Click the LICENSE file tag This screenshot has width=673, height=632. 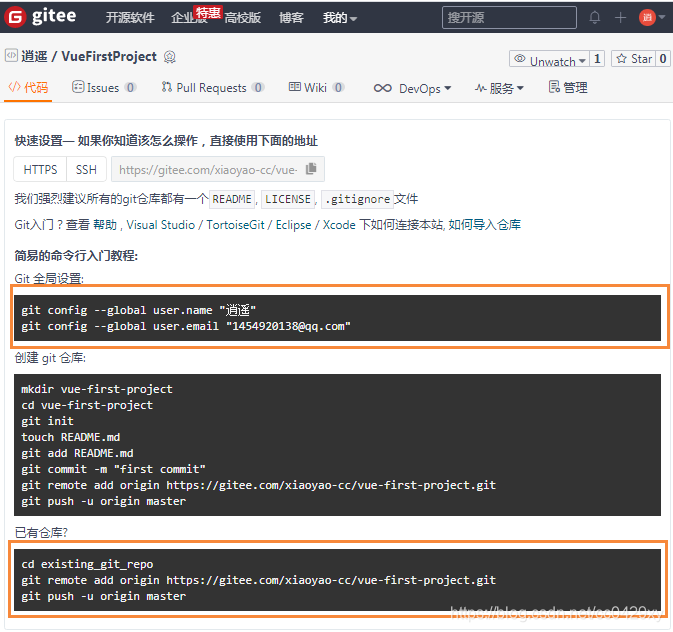(288, 199)
